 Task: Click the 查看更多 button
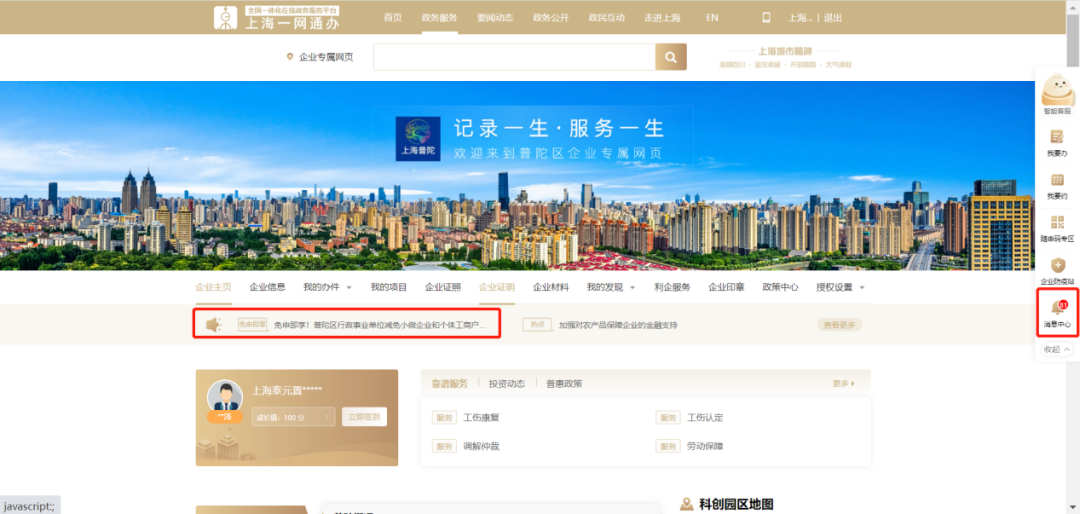pyautogui.click(x=840, y=325)
